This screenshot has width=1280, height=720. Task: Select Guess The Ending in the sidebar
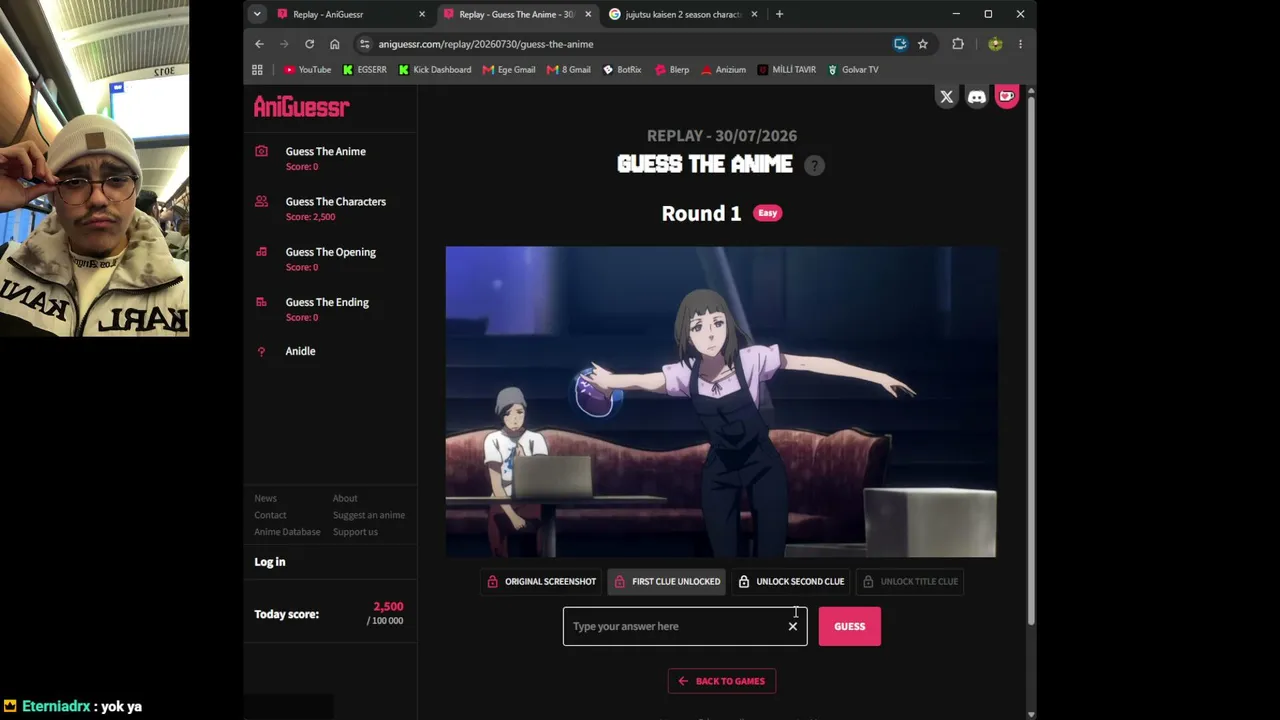tap(327, 302)
